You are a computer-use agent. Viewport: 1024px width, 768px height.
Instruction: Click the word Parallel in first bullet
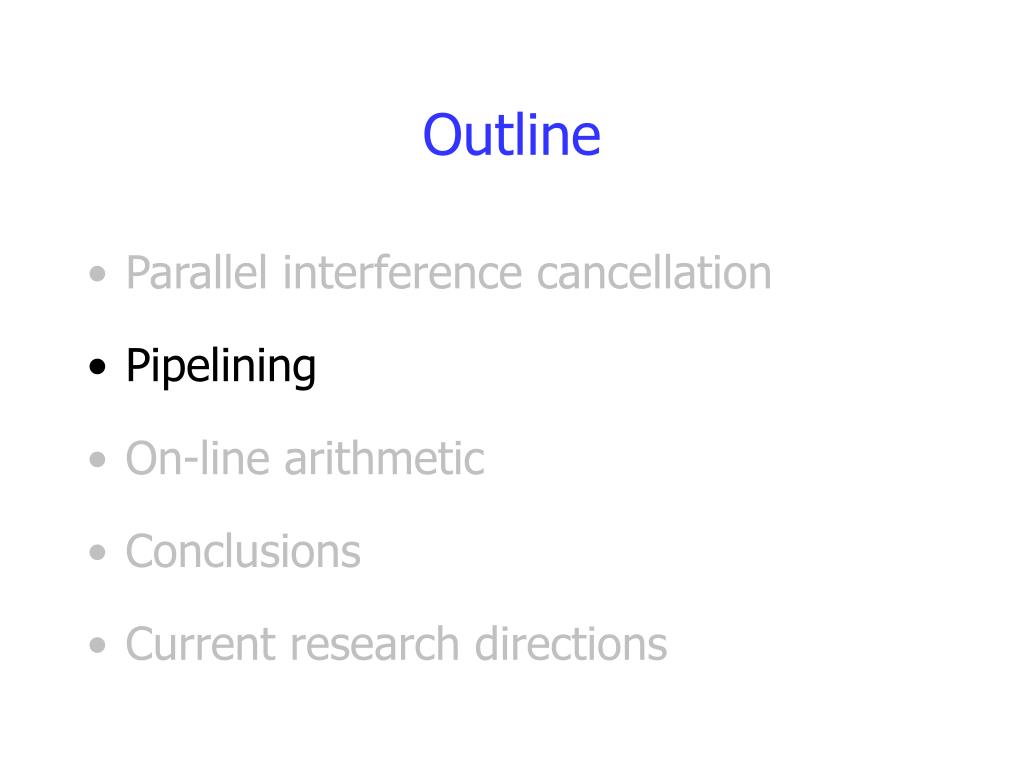click(197, 273)
